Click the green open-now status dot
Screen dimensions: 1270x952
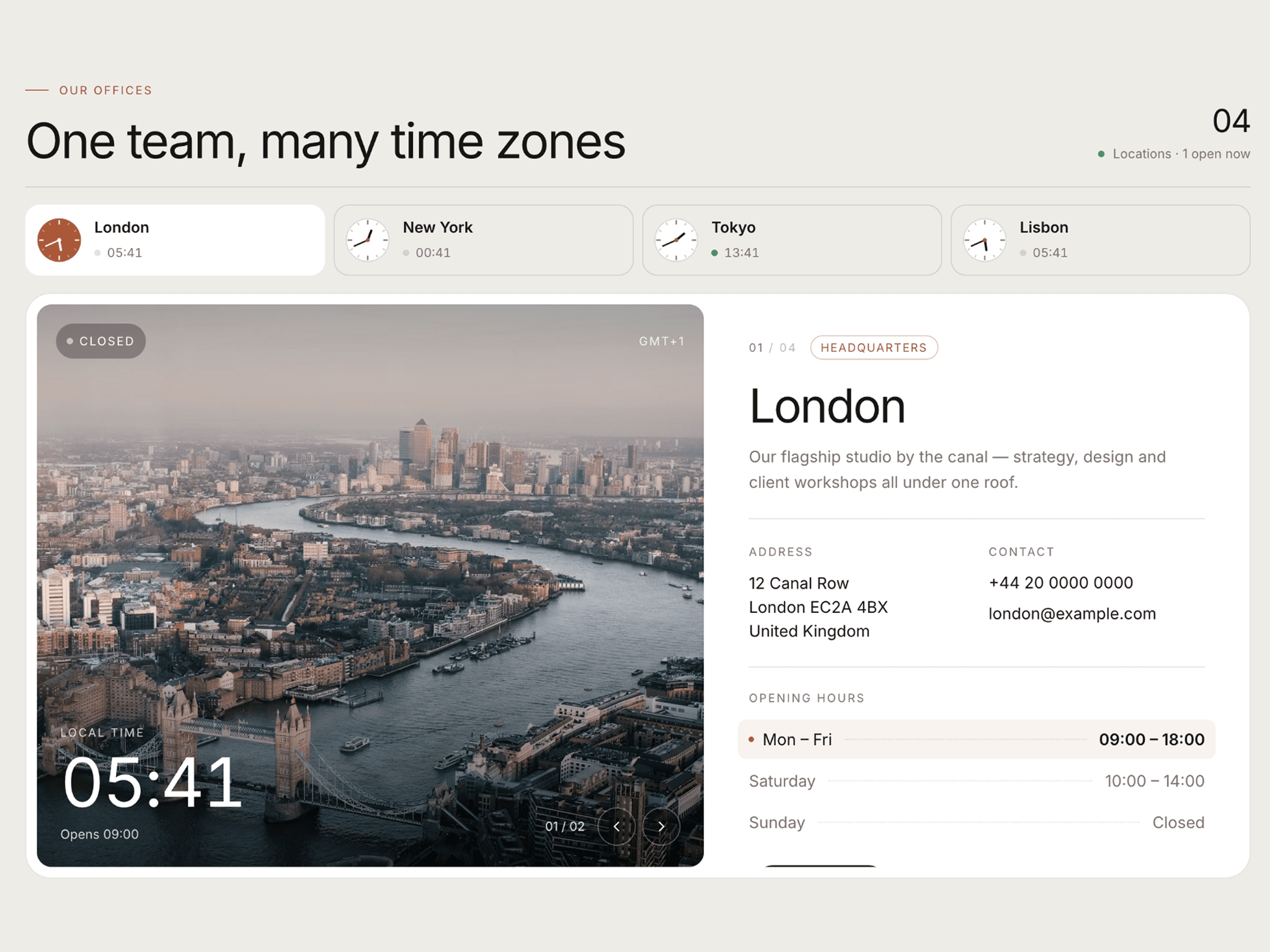(1101, 154)
